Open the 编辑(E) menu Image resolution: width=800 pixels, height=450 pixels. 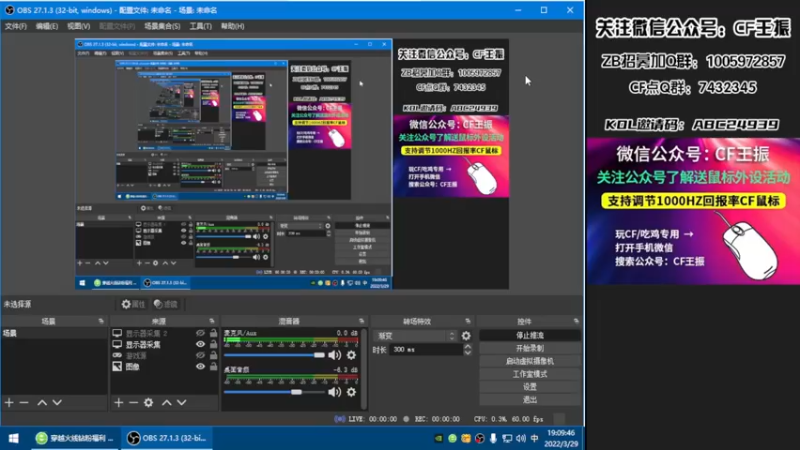pos(46,26)
